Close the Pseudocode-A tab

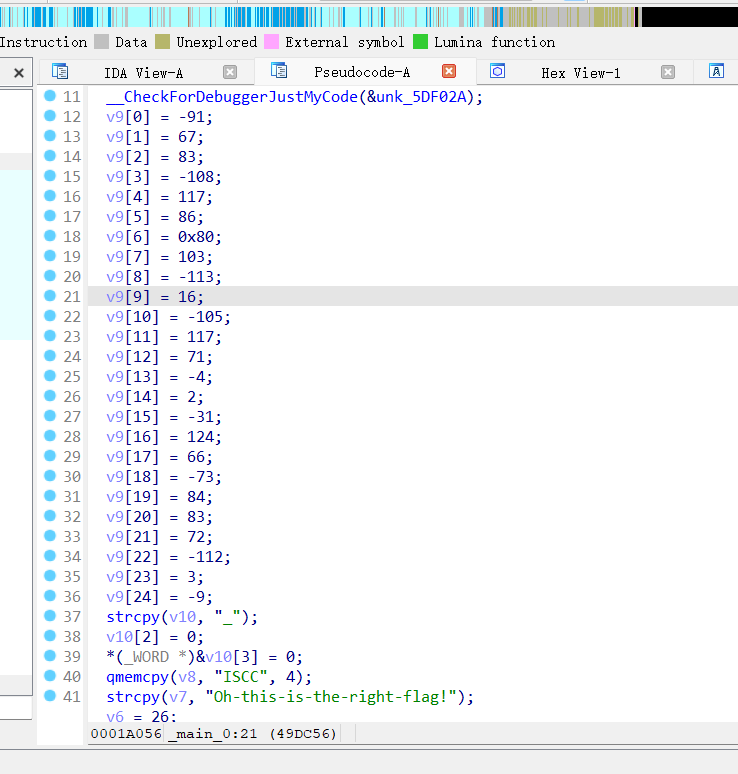click(449, 71)
